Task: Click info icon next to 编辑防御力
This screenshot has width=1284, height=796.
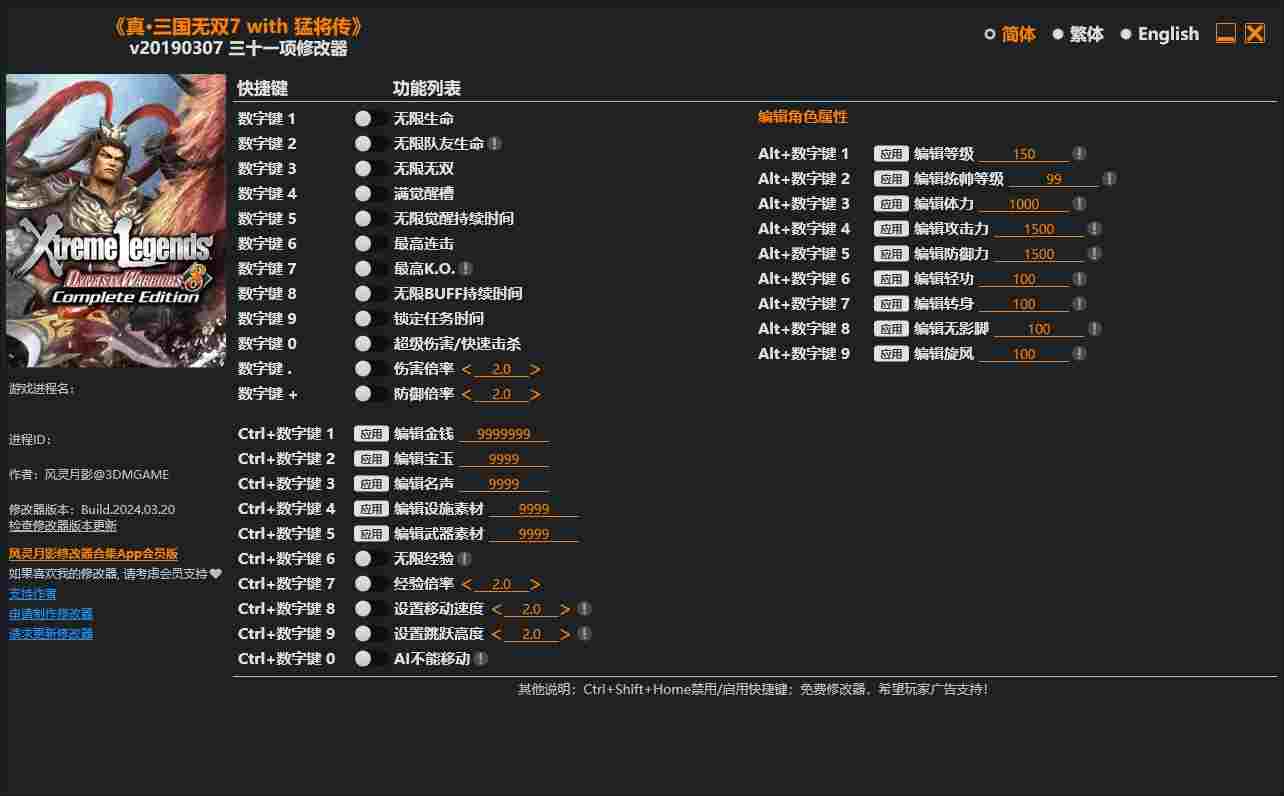Action: [x=1095, y=254]
